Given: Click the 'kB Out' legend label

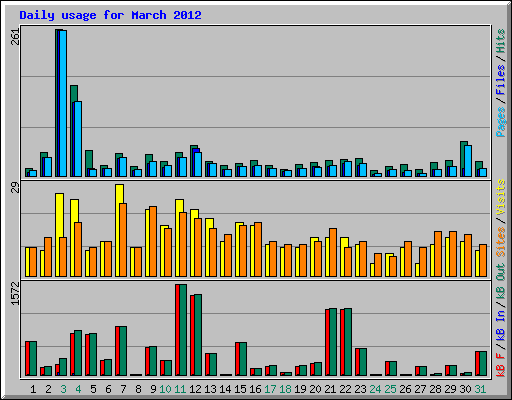Looking at the screenshot, I should click(500, 282).
